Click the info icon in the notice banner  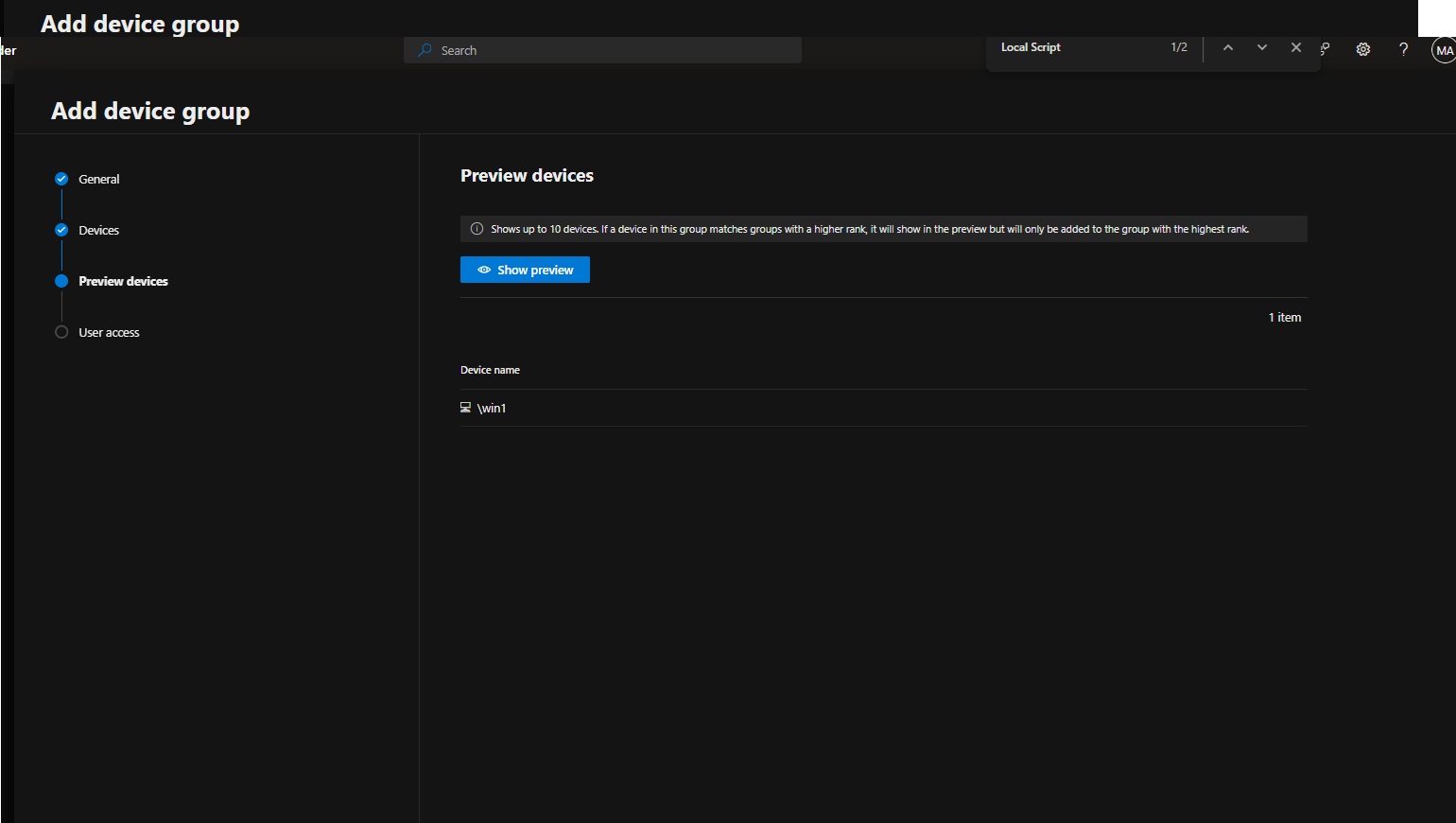click(x=477, y=229)
